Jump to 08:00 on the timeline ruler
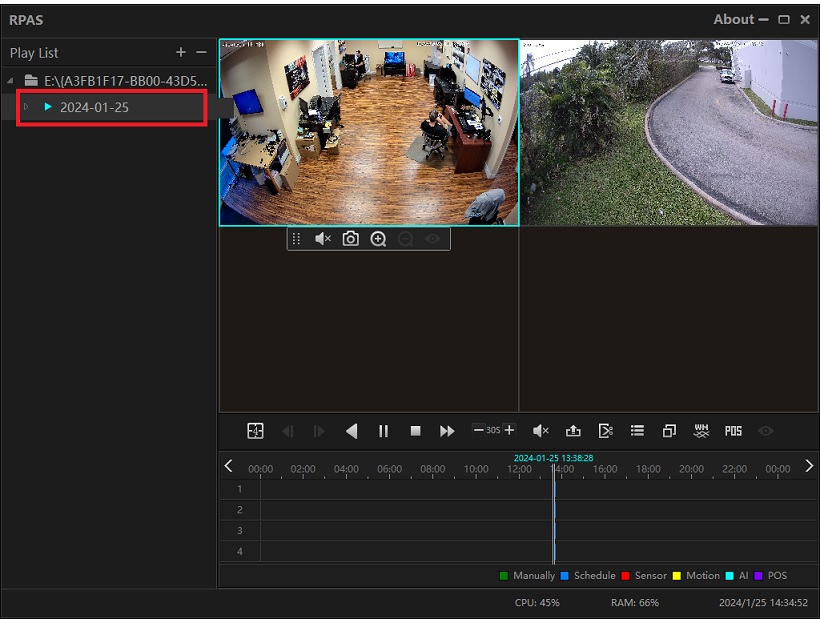 click(432, 469)
